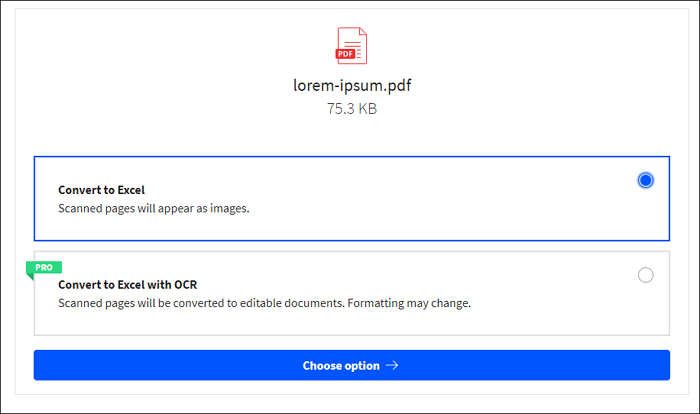
Task: Click the folded corner of the PRO ribbon
Action: point(30,276)
